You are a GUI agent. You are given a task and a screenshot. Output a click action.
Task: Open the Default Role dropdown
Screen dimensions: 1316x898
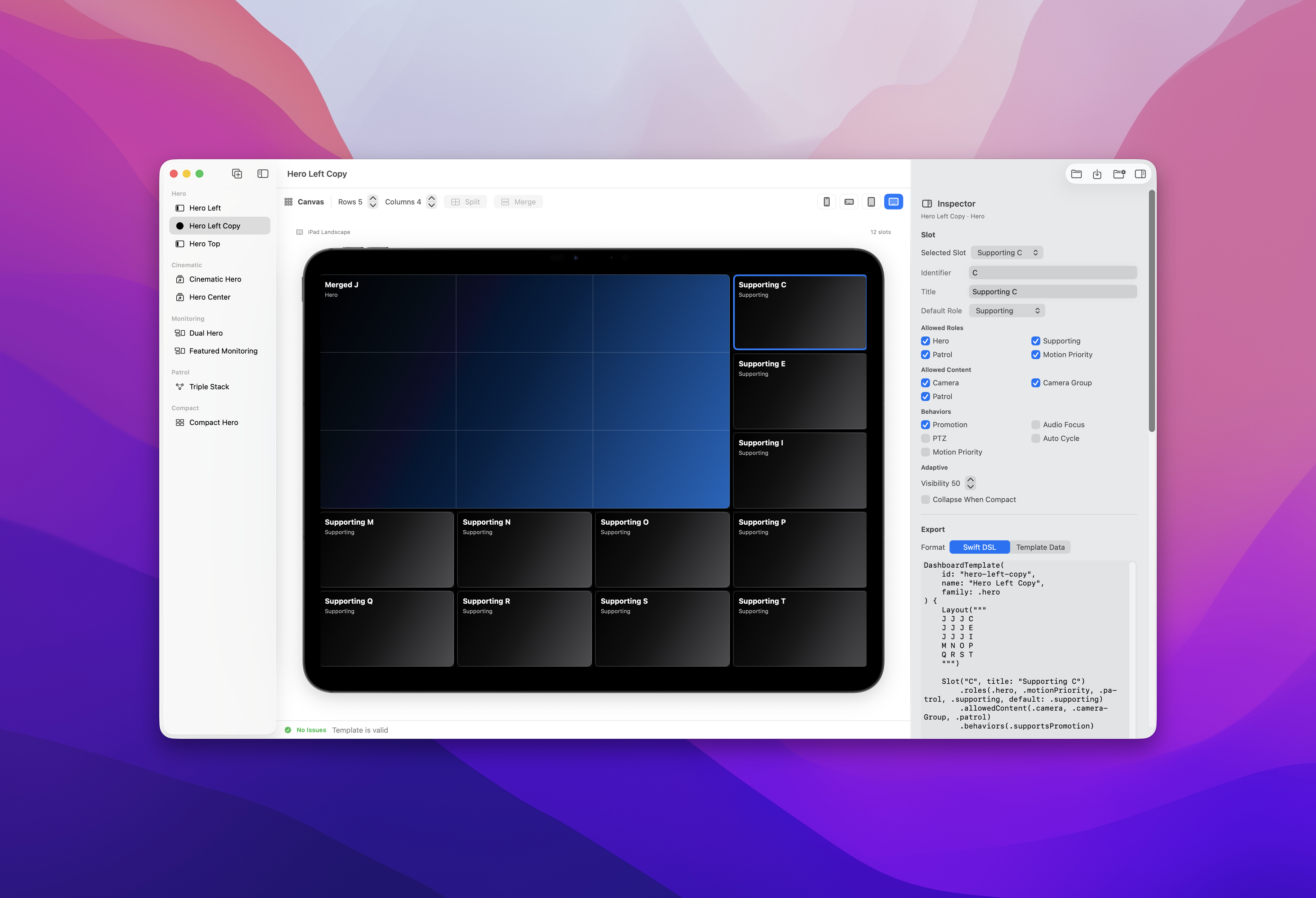1007,311
